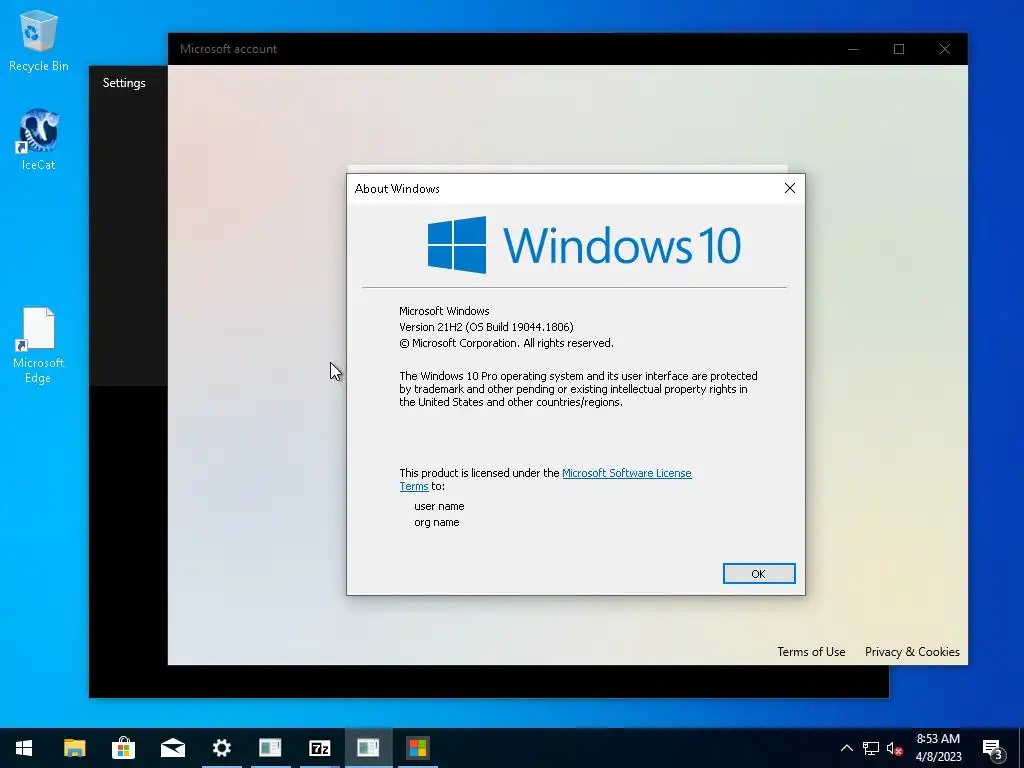Click the 'org name' licensee text

[437, 522]
